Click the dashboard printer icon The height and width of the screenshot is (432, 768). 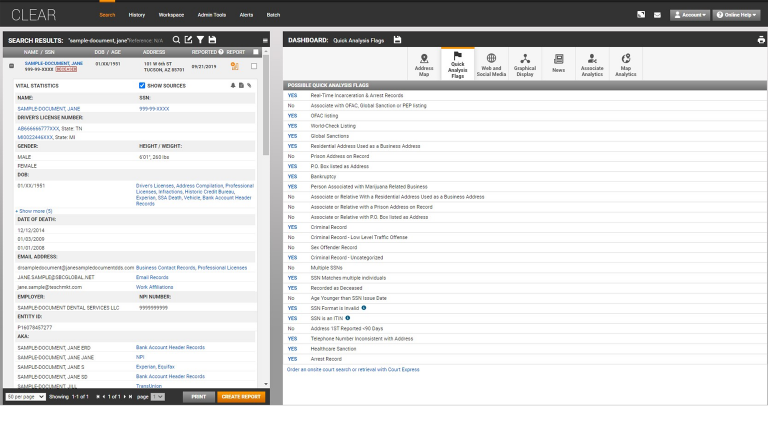[760, 40]
